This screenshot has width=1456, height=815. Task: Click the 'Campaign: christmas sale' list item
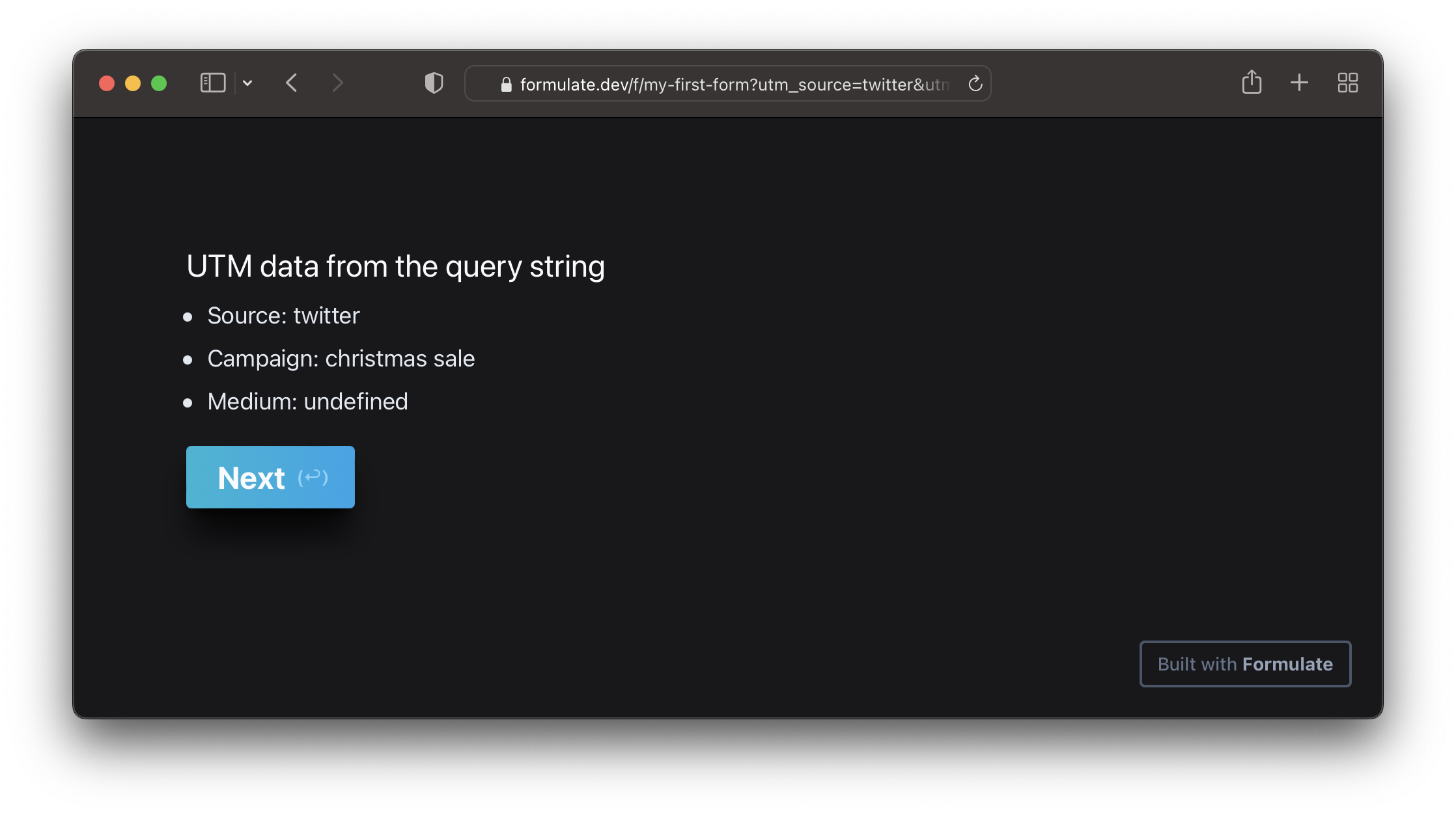(341, 359)
